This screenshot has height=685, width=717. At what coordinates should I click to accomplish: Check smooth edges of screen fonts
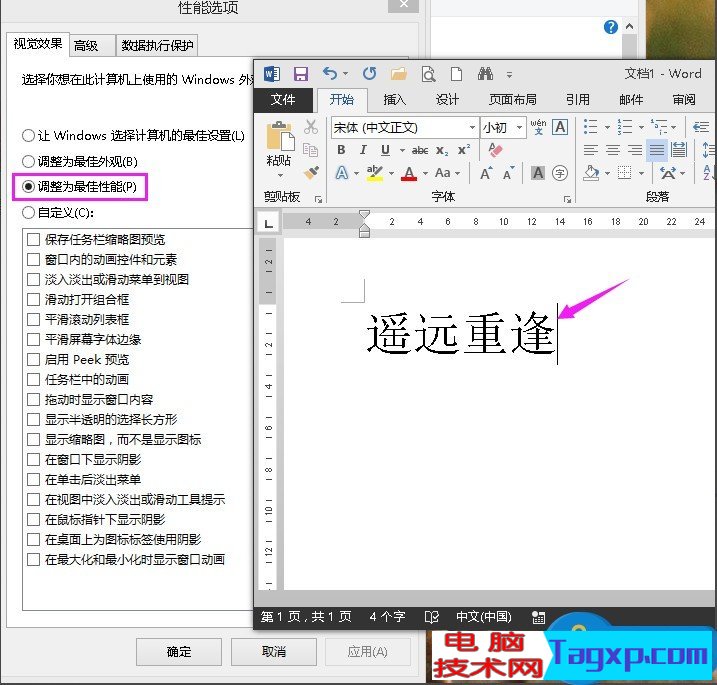(x=33, y=339)
